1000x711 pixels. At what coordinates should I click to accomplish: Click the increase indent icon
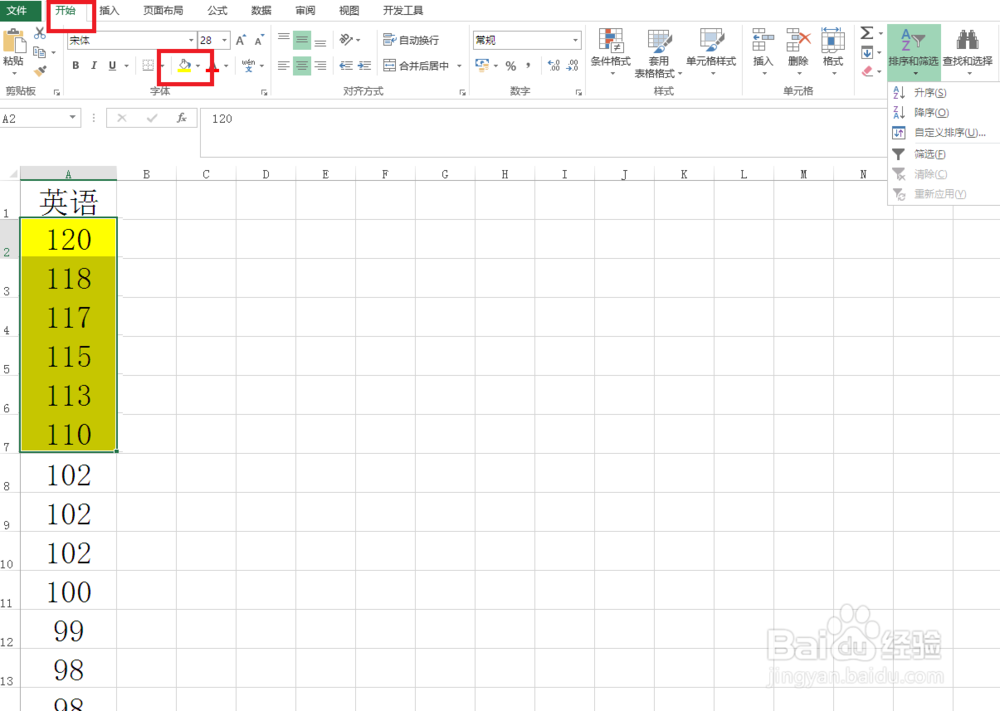click(364, 65)
